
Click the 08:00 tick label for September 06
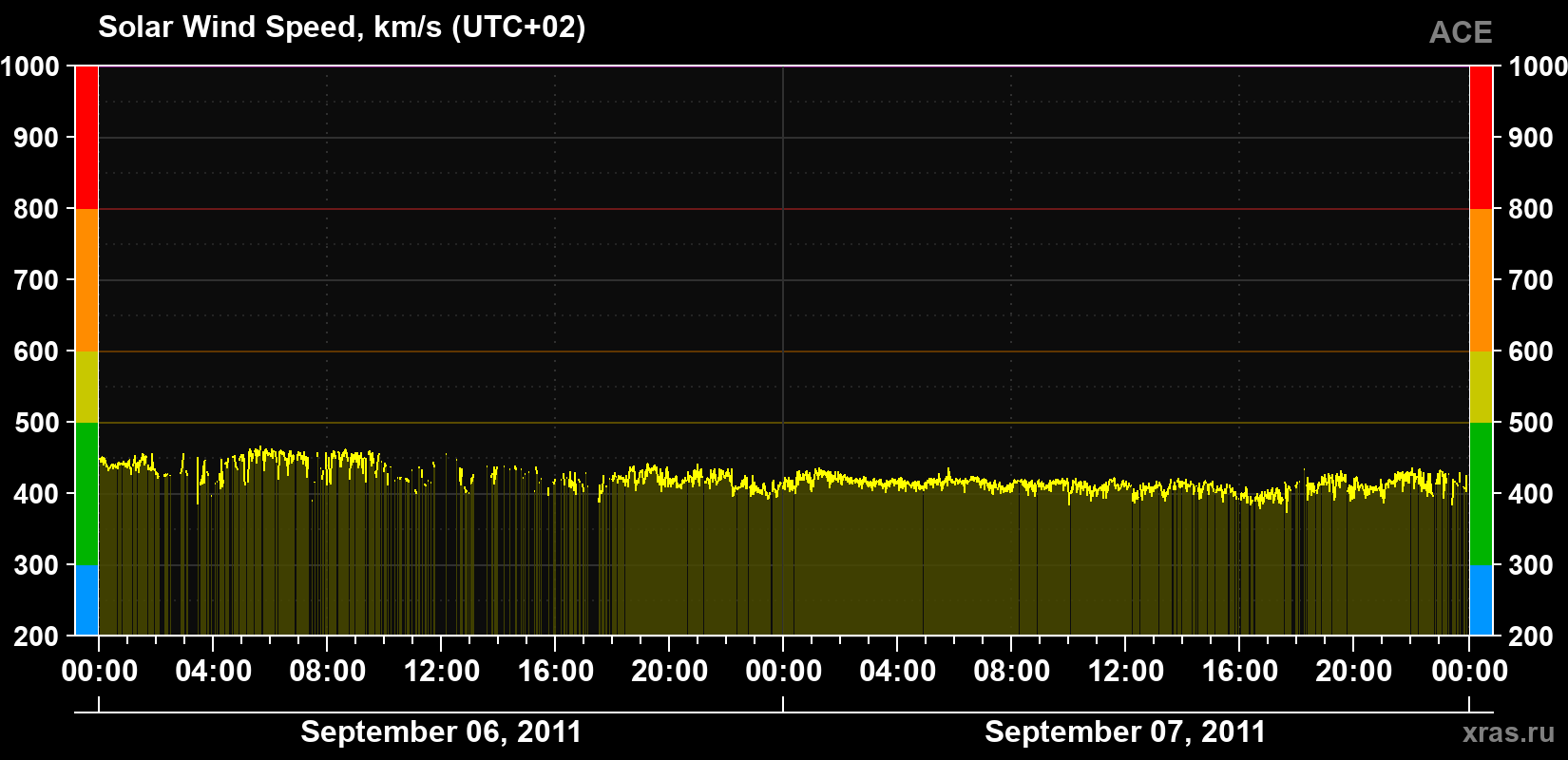coord(328,672)
